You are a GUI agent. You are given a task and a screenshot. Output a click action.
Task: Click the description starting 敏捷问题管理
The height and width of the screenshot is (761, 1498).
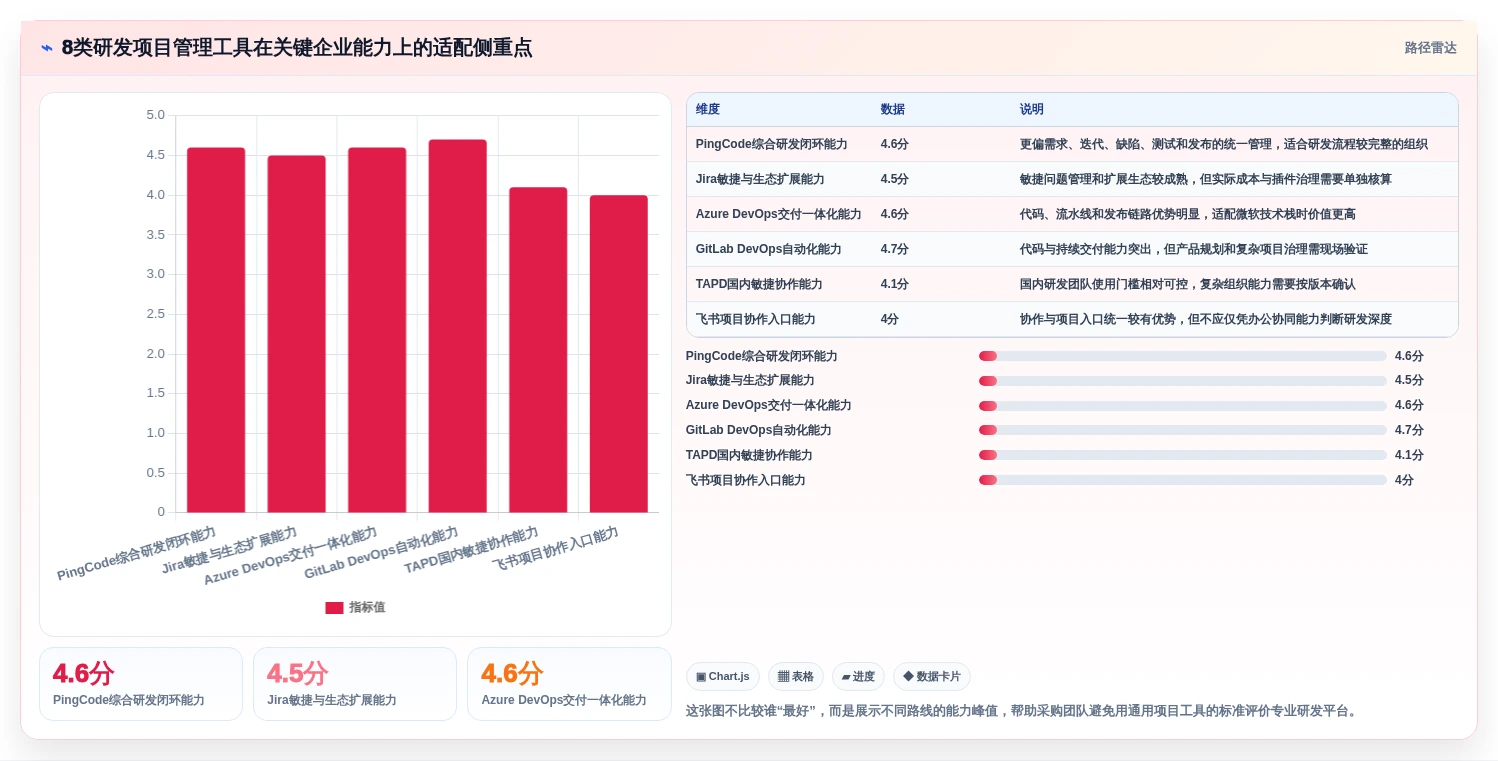click(x=1205, y=179)
